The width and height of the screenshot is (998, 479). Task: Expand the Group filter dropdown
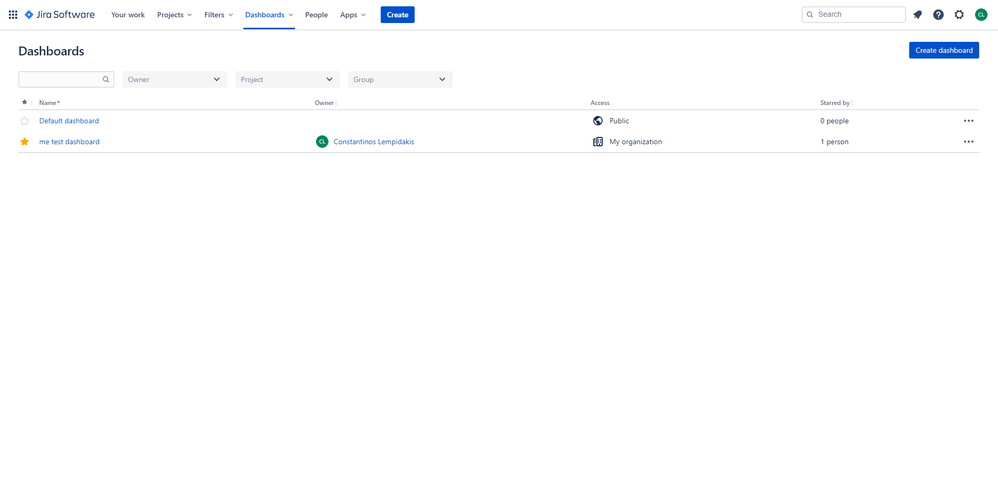tap(400, 79)
